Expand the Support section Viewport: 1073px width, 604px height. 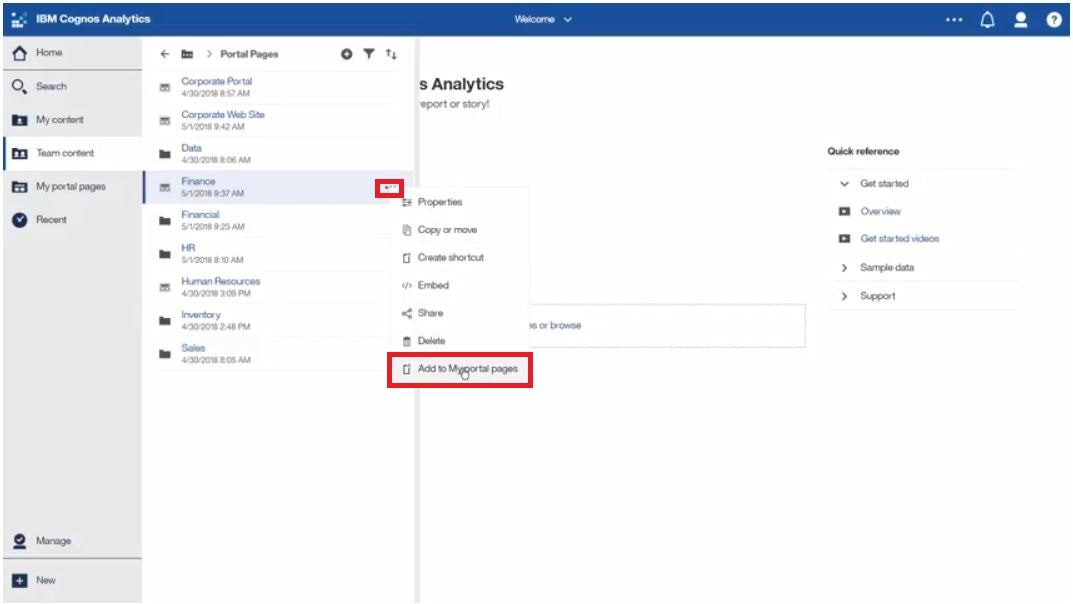844,296
